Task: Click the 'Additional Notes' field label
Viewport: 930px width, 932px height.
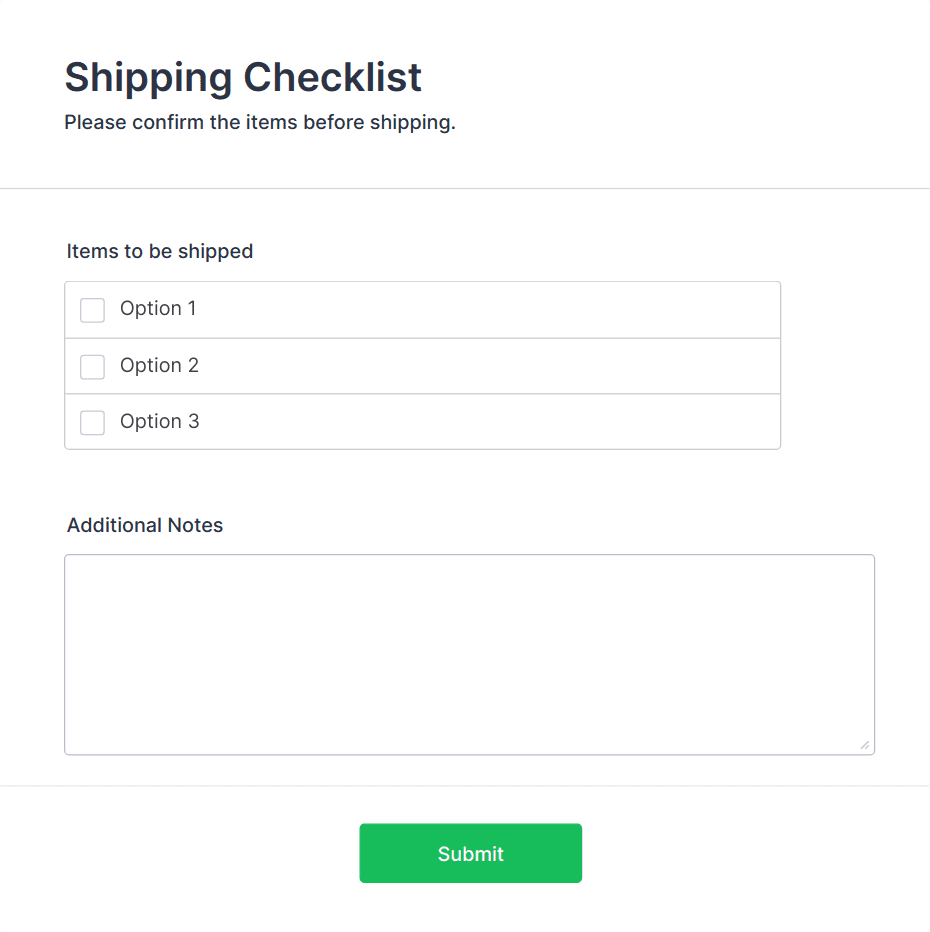Action: 145,525
